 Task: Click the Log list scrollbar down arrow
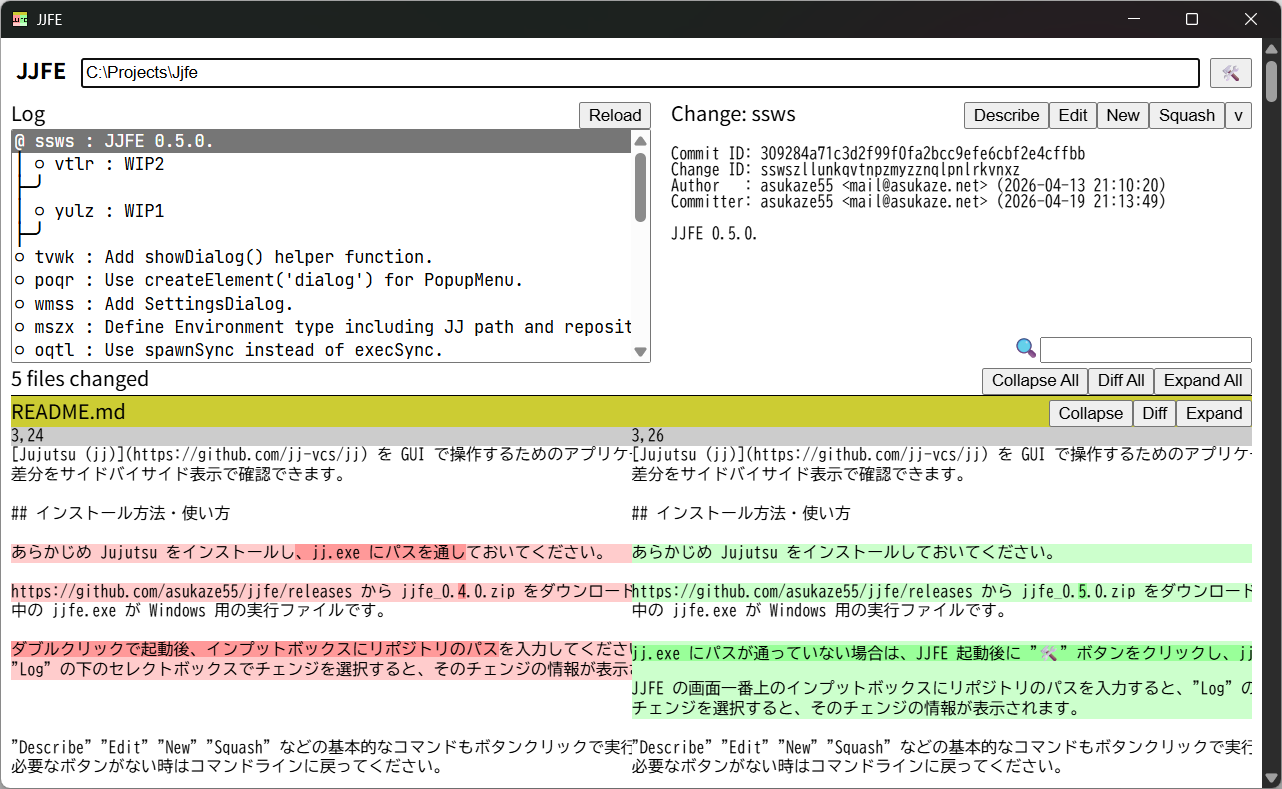pos(641,351)
